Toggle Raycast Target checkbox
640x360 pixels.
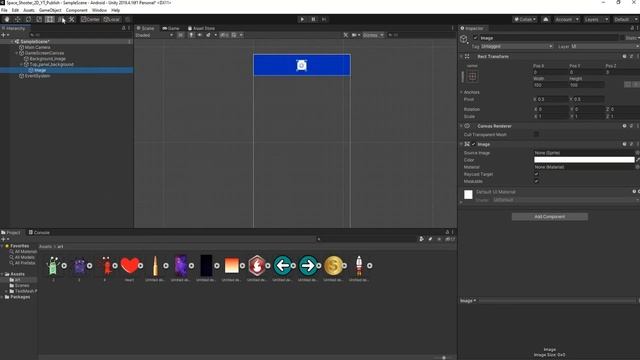(x=536, y=174)
